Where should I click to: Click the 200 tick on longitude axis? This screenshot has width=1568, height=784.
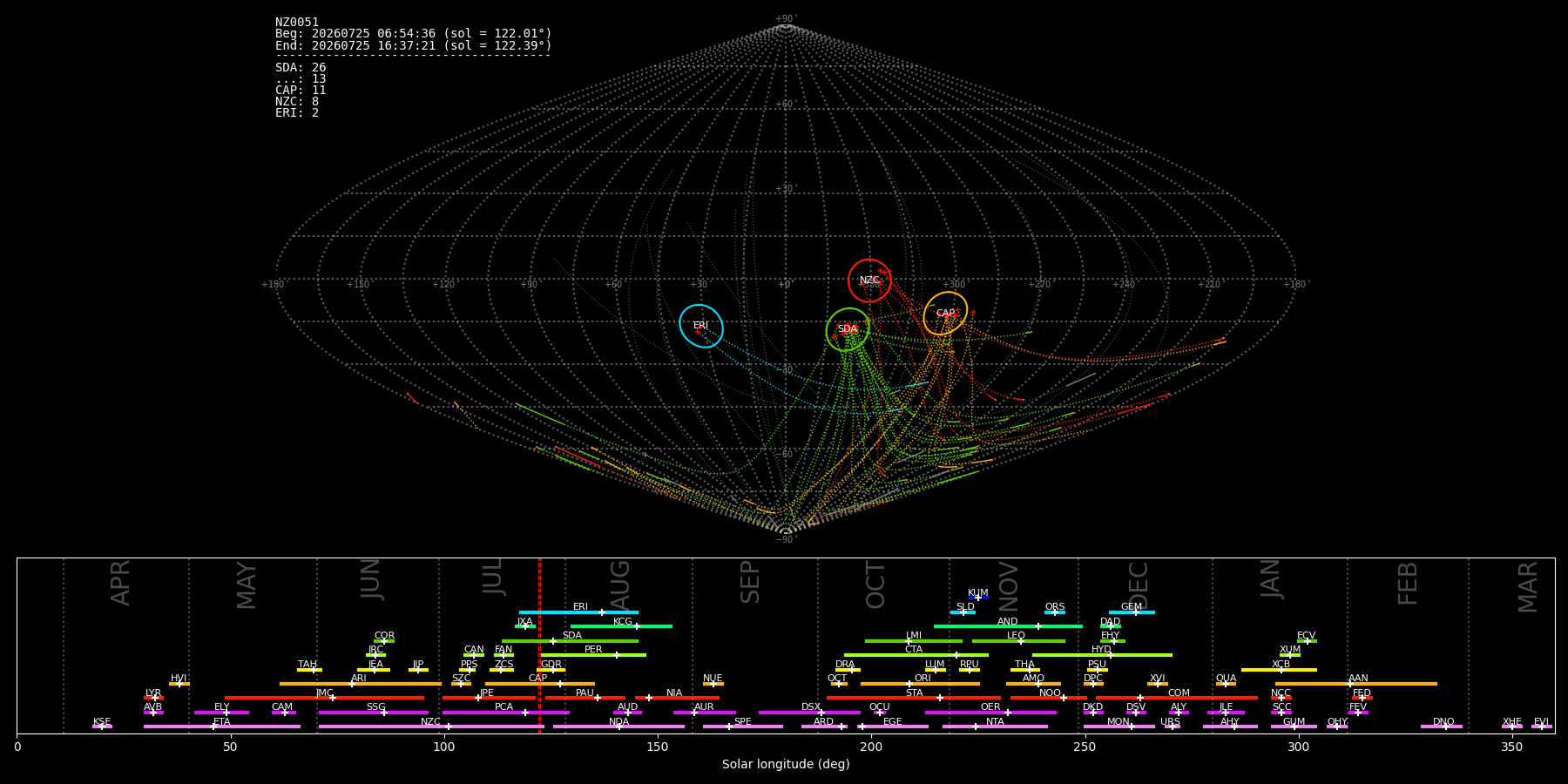pos(871,747)
